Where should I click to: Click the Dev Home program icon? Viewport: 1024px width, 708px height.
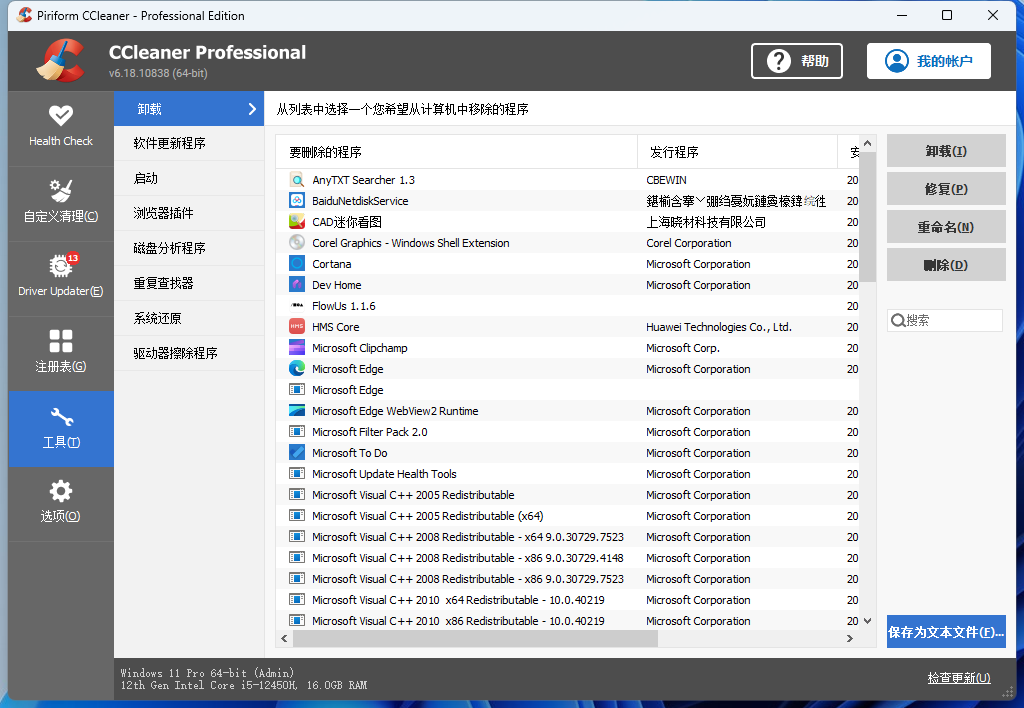297,285
